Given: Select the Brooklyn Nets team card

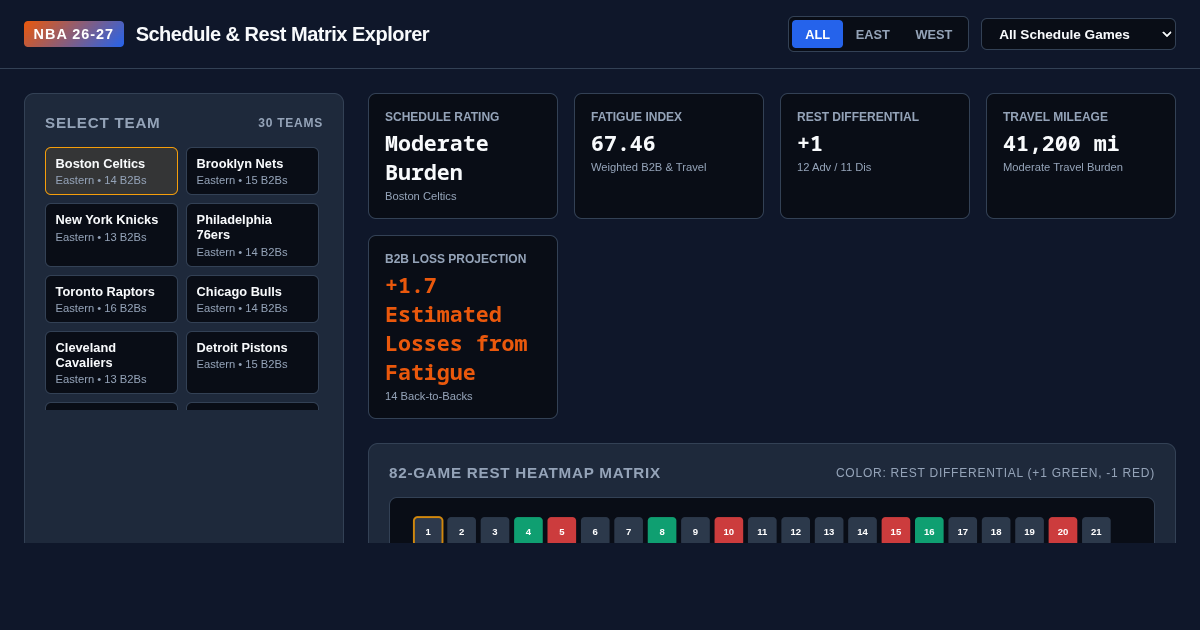Looking at the screenshot, I should click(x=252, y=171).
